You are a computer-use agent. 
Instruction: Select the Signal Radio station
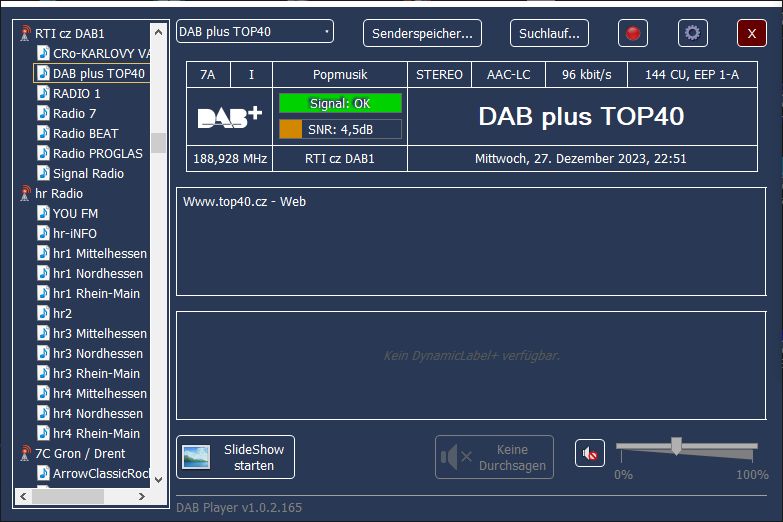coord(88,173)
